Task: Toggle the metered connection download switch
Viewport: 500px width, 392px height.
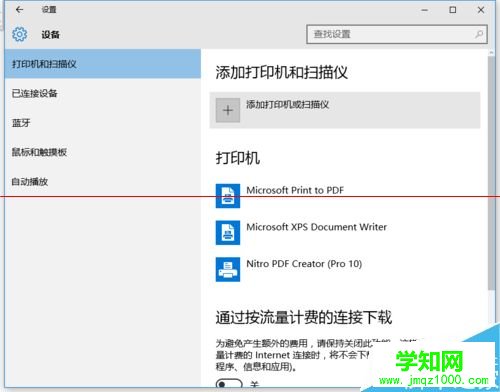Action: tap(229, 384)
